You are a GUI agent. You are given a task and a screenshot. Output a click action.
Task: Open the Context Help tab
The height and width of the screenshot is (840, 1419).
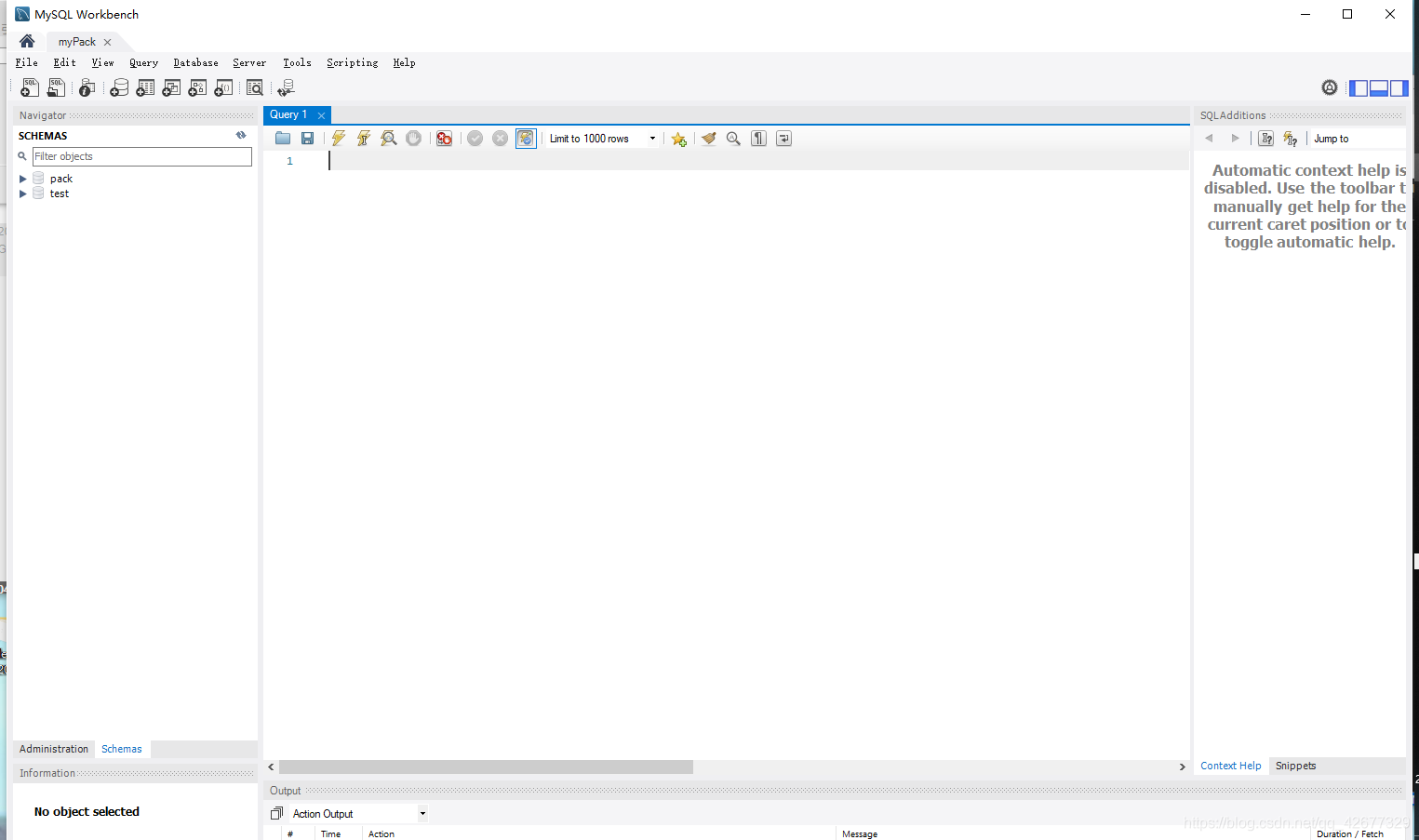(1231, 766)
